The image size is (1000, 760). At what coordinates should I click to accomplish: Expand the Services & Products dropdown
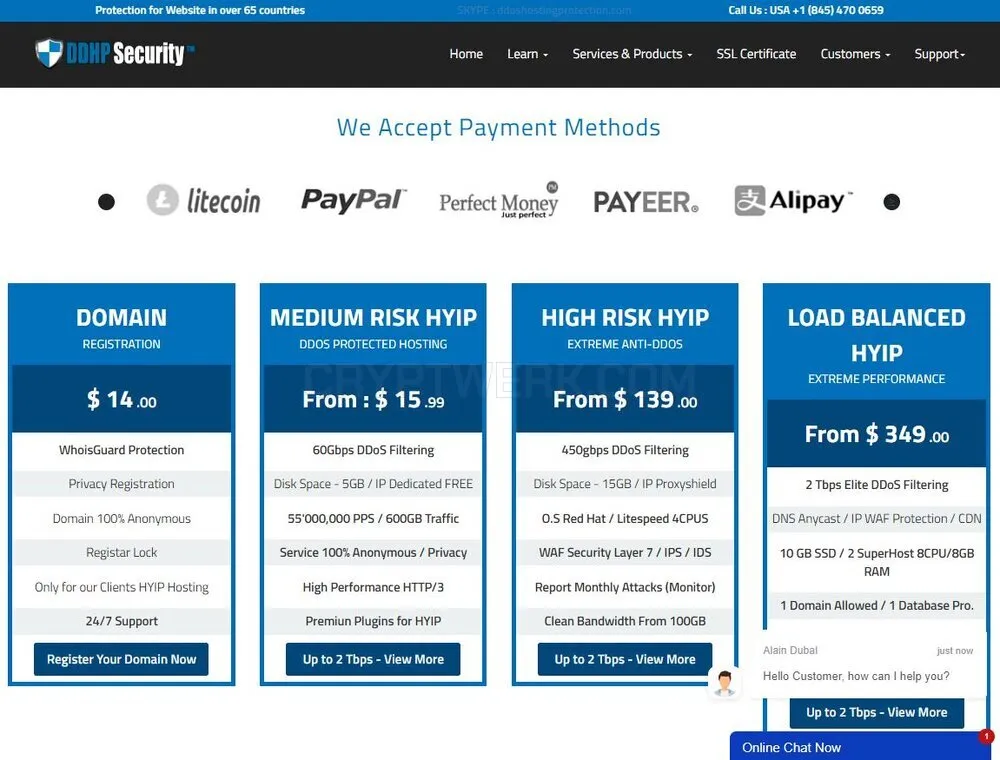632,54
